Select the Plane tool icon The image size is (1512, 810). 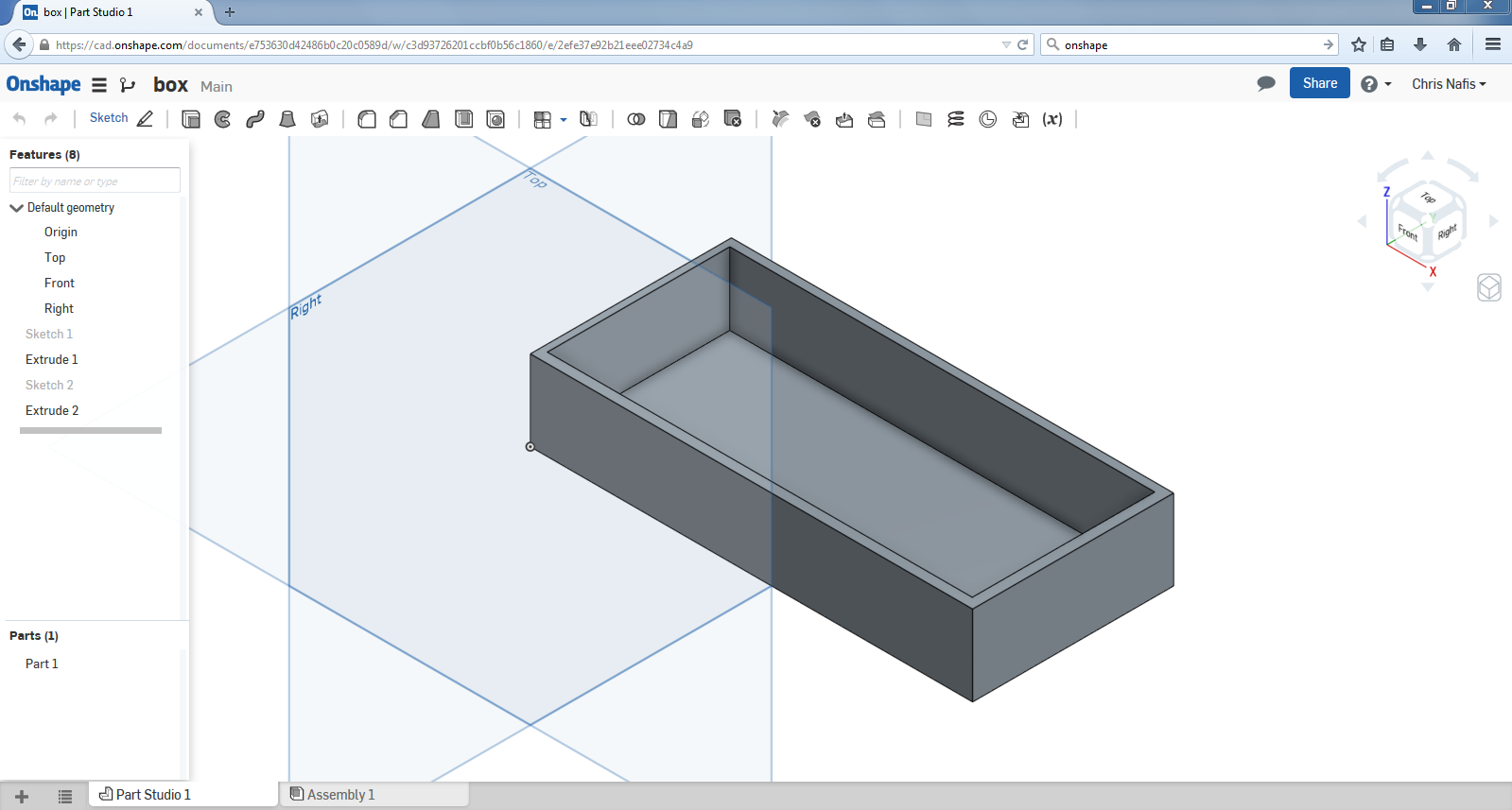pos(924,119)
